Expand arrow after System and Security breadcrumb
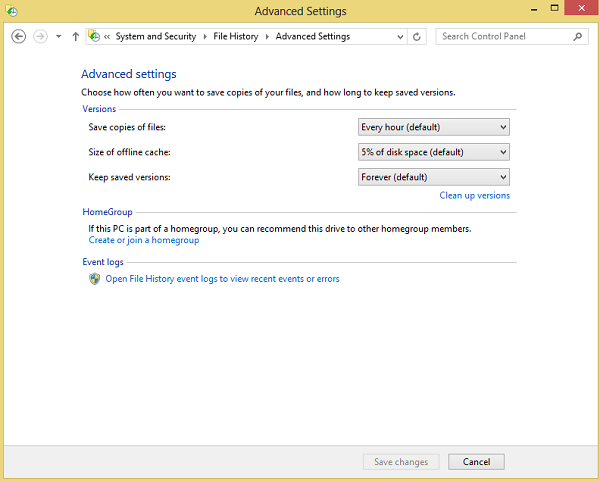This screenshot has height=481, width=600. 205,37
